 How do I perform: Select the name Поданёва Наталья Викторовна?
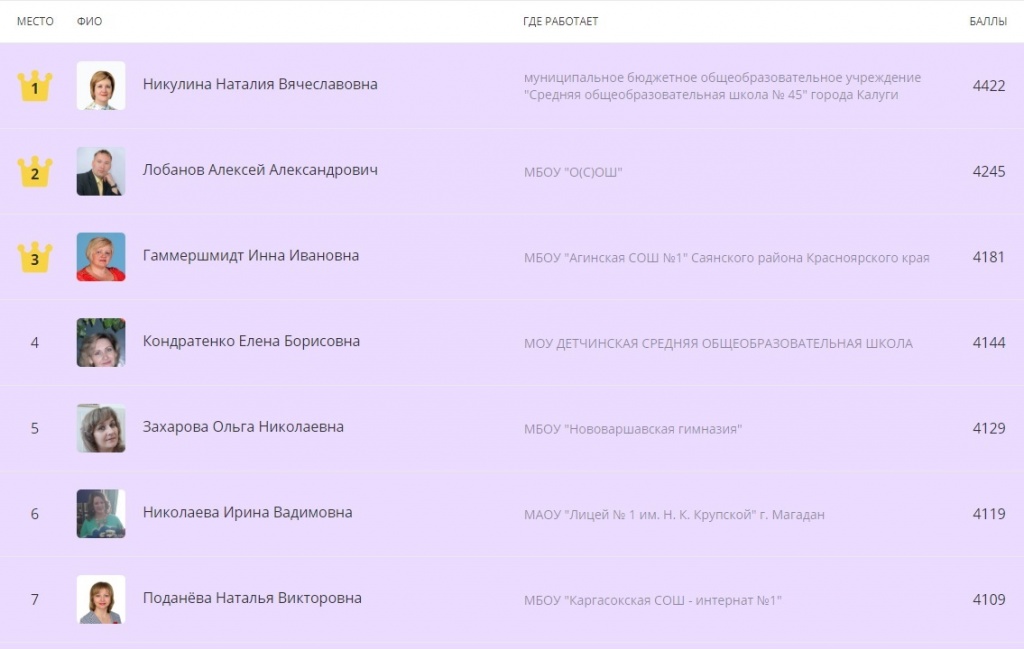click(x=252, y=598)
